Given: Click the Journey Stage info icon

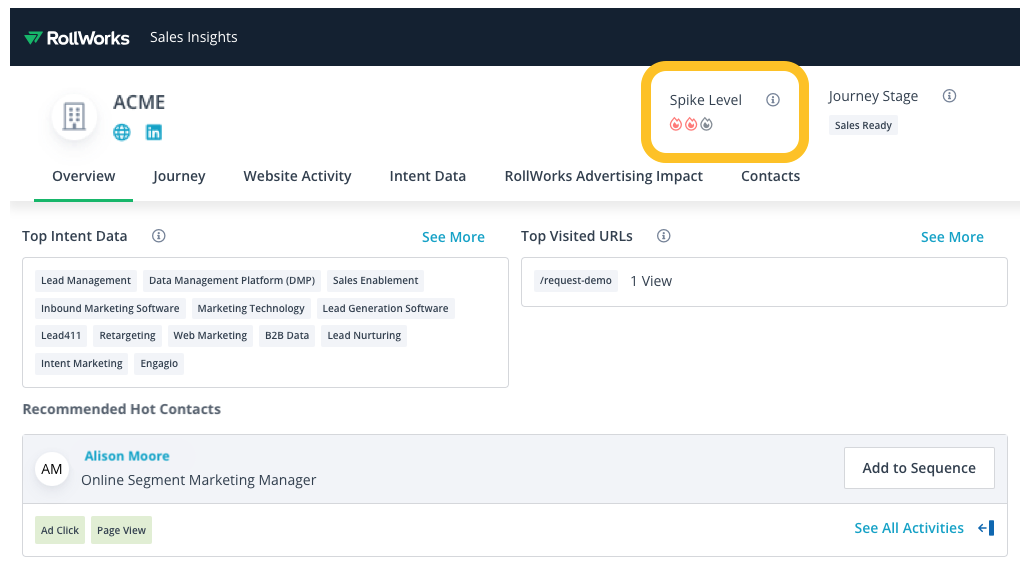Looking at the screenshot, I should (x=950, y=96).
